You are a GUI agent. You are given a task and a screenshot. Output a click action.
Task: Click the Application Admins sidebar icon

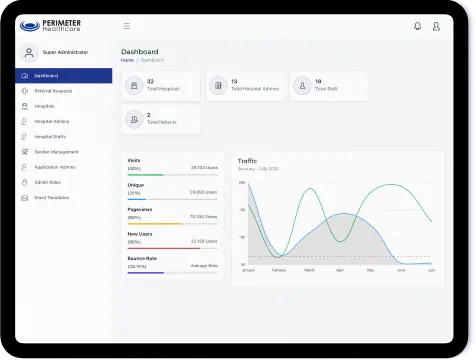click(24, 167)
